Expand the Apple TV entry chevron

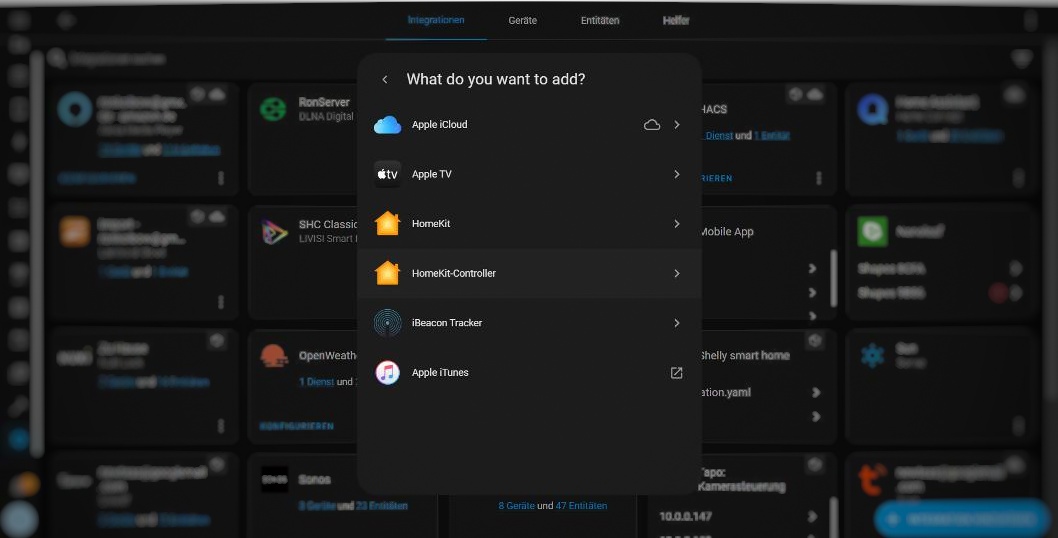[676, 174]
